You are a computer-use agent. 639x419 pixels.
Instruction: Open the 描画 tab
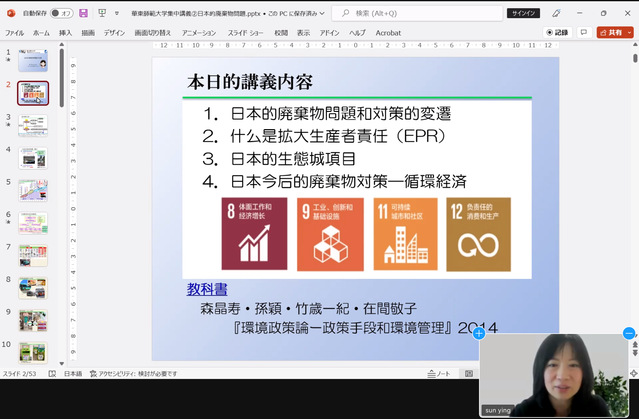(88, 33)
